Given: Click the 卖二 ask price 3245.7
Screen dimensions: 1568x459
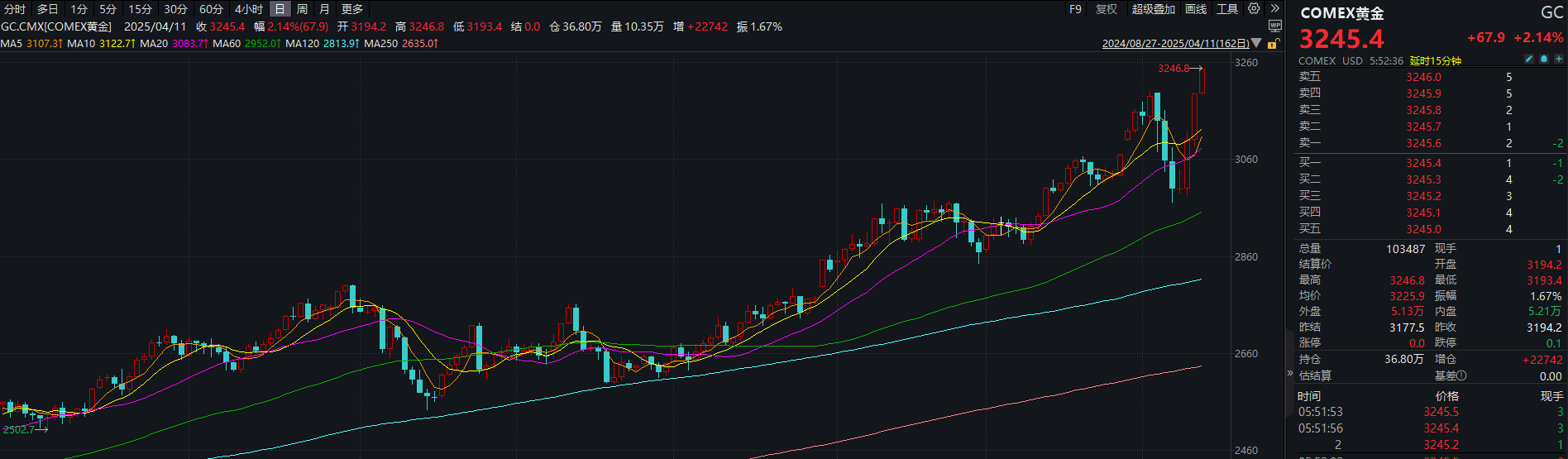Looking at the screenshot, I should 1423,127.
